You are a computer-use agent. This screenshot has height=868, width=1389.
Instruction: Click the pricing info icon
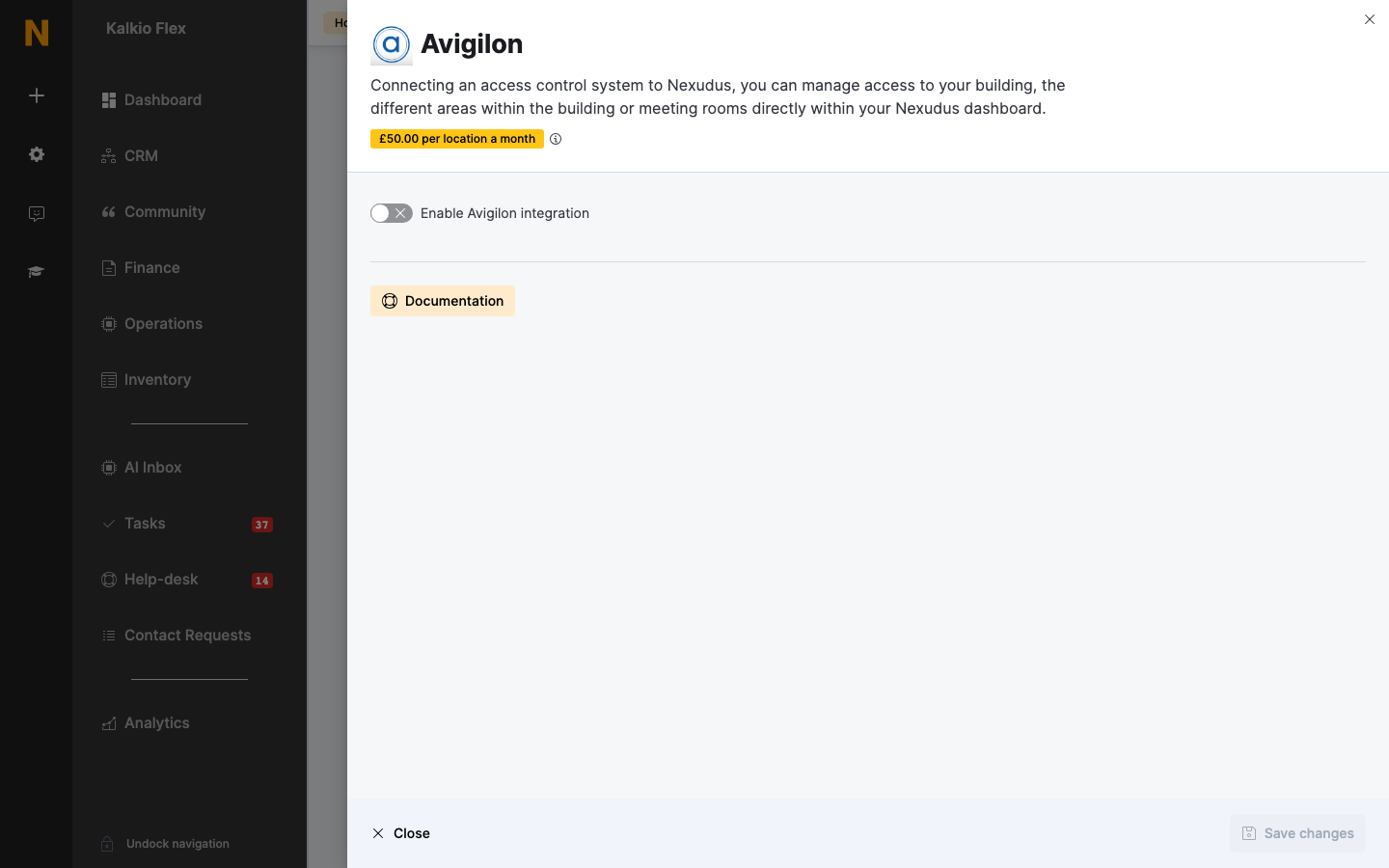click(x=556, y=139)
